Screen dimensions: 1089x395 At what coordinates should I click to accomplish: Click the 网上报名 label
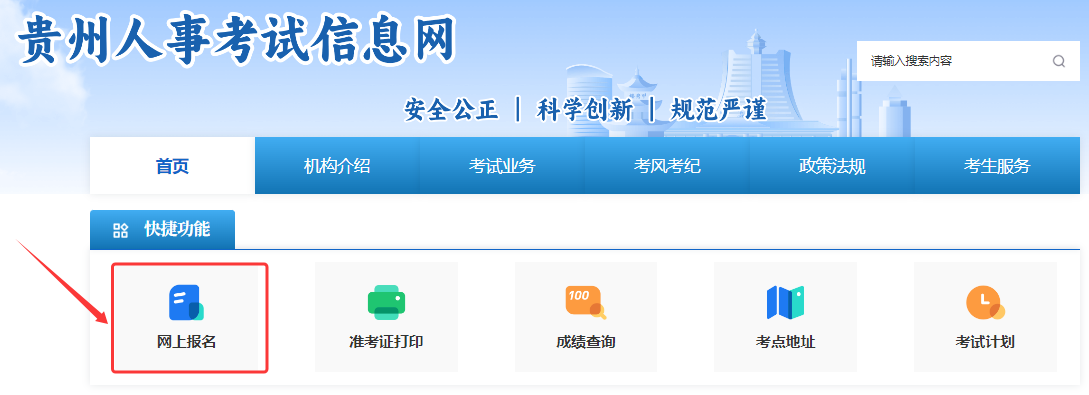(186, 342)
